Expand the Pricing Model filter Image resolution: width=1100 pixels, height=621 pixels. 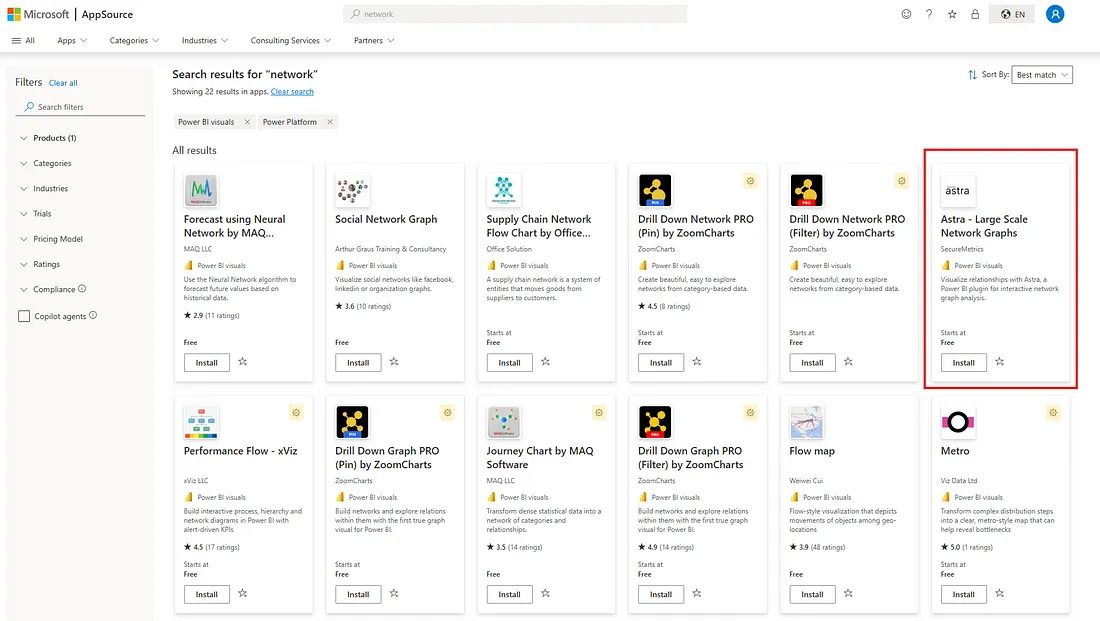[51, 239]
